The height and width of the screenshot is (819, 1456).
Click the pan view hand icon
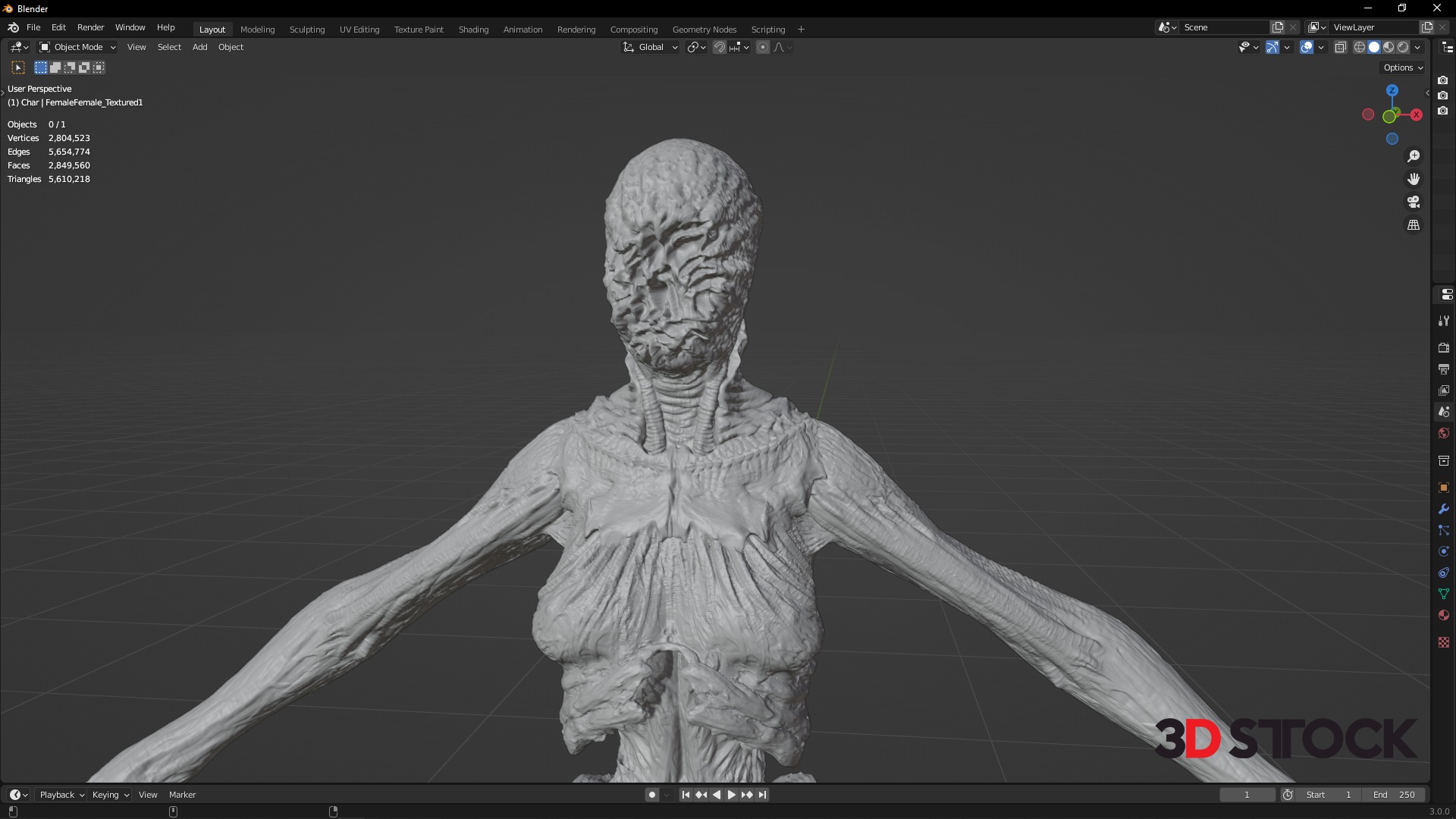tap(1414, 179)
